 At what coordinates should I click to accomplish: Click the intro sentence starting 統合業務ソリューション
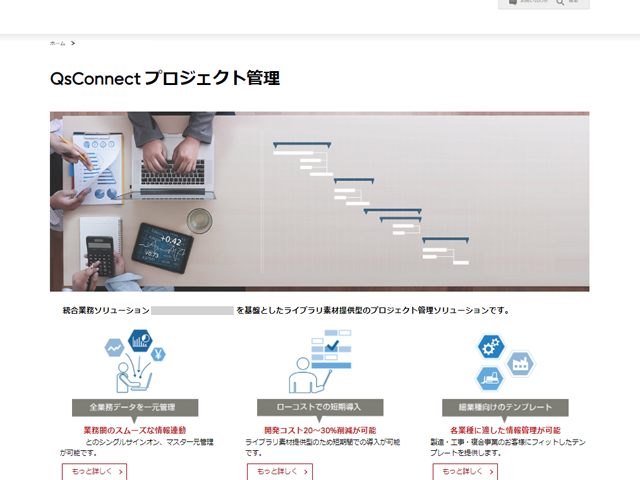(x=286, y=311)
